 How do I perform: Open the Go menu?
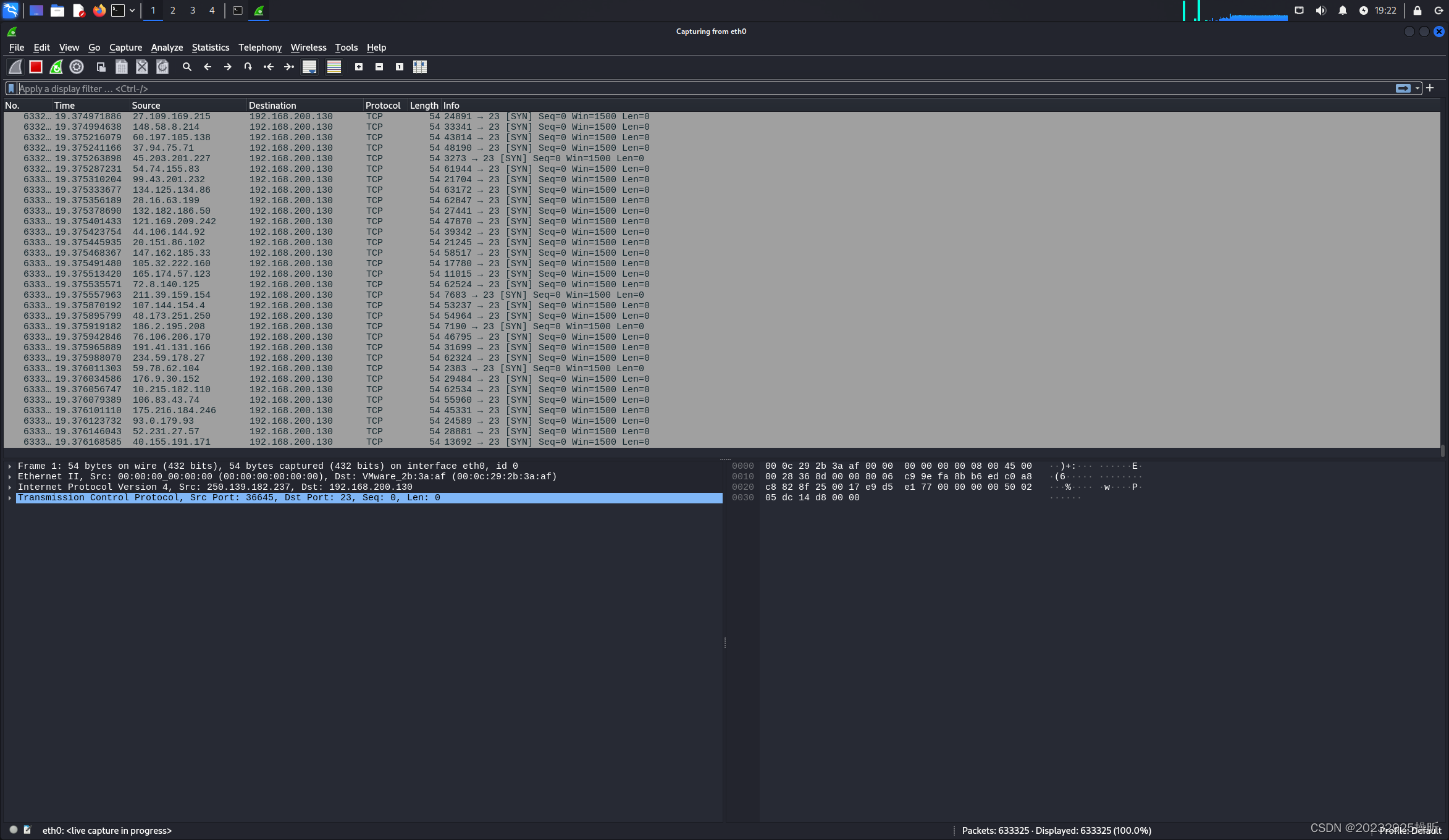[x=94, y=48]
